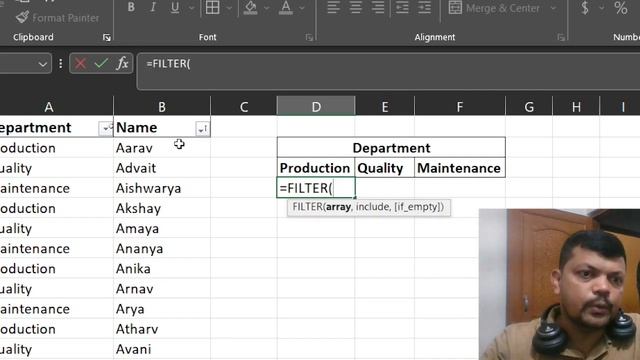Click formula bar options dots

coord(60,64)
